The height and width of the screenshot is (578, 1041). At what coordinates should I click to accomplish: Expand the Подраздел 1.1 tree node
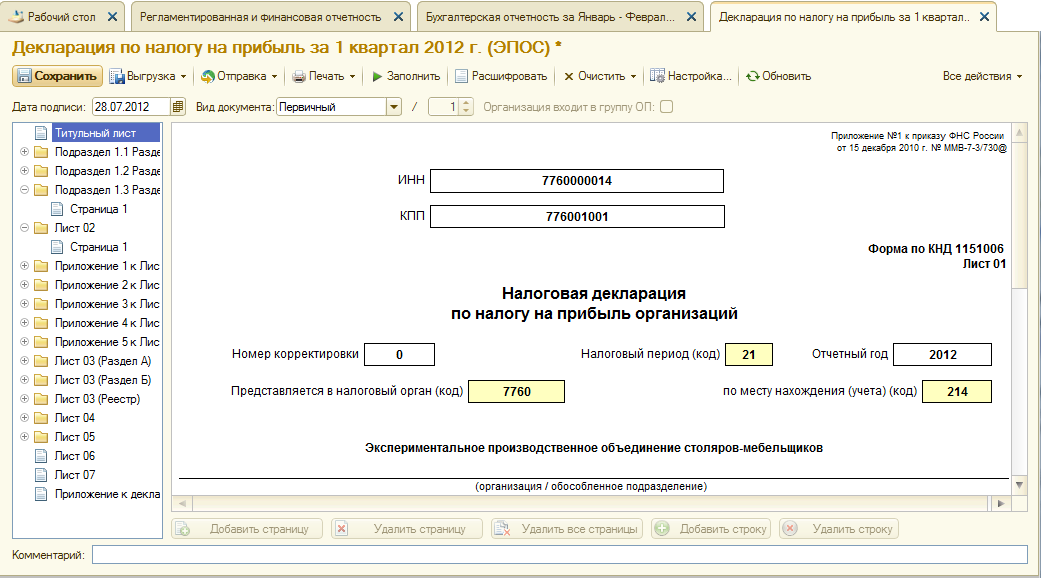coord(25,152)
